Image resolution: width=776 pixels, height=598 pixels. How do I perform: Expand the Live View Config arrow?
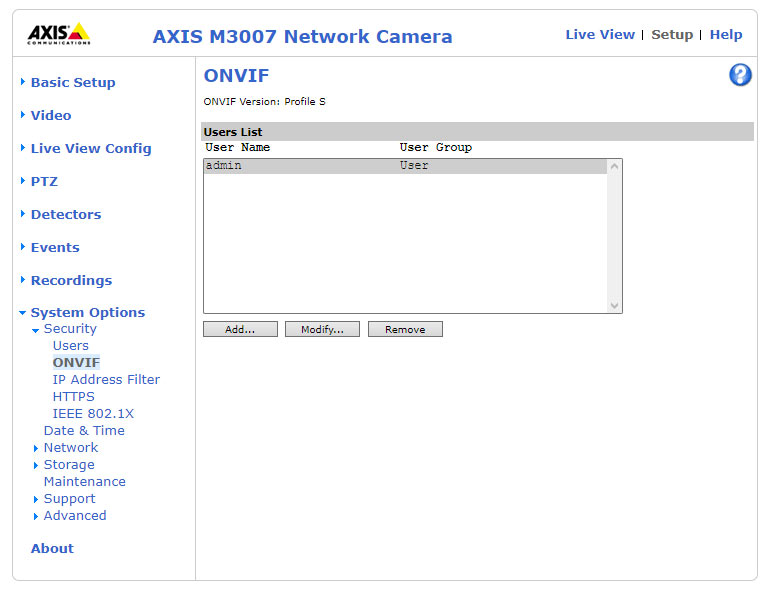pyautogui.click(x=23, y=148)
